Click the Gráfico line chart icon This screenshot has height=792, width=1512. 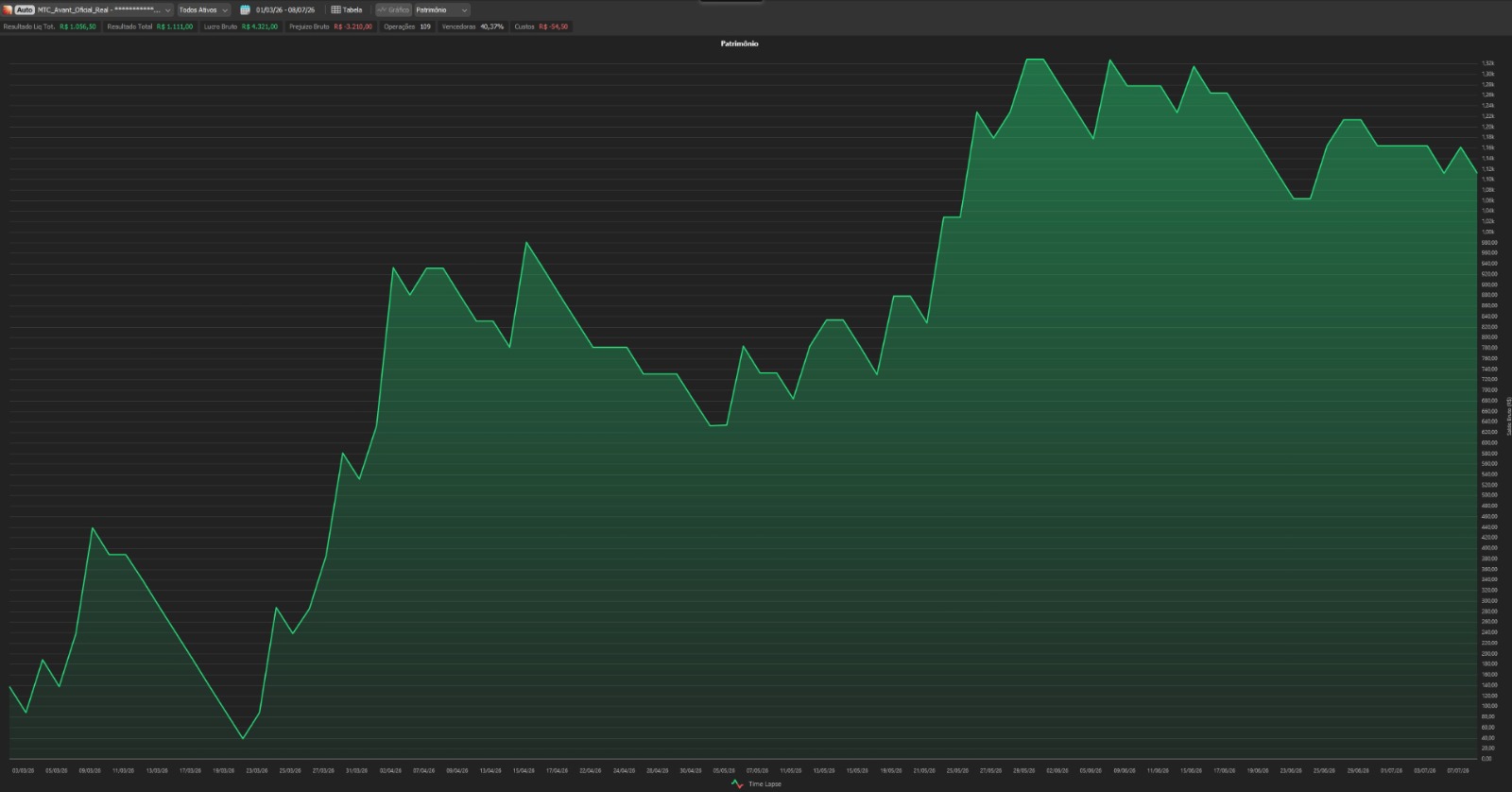(x=382, y=9)
